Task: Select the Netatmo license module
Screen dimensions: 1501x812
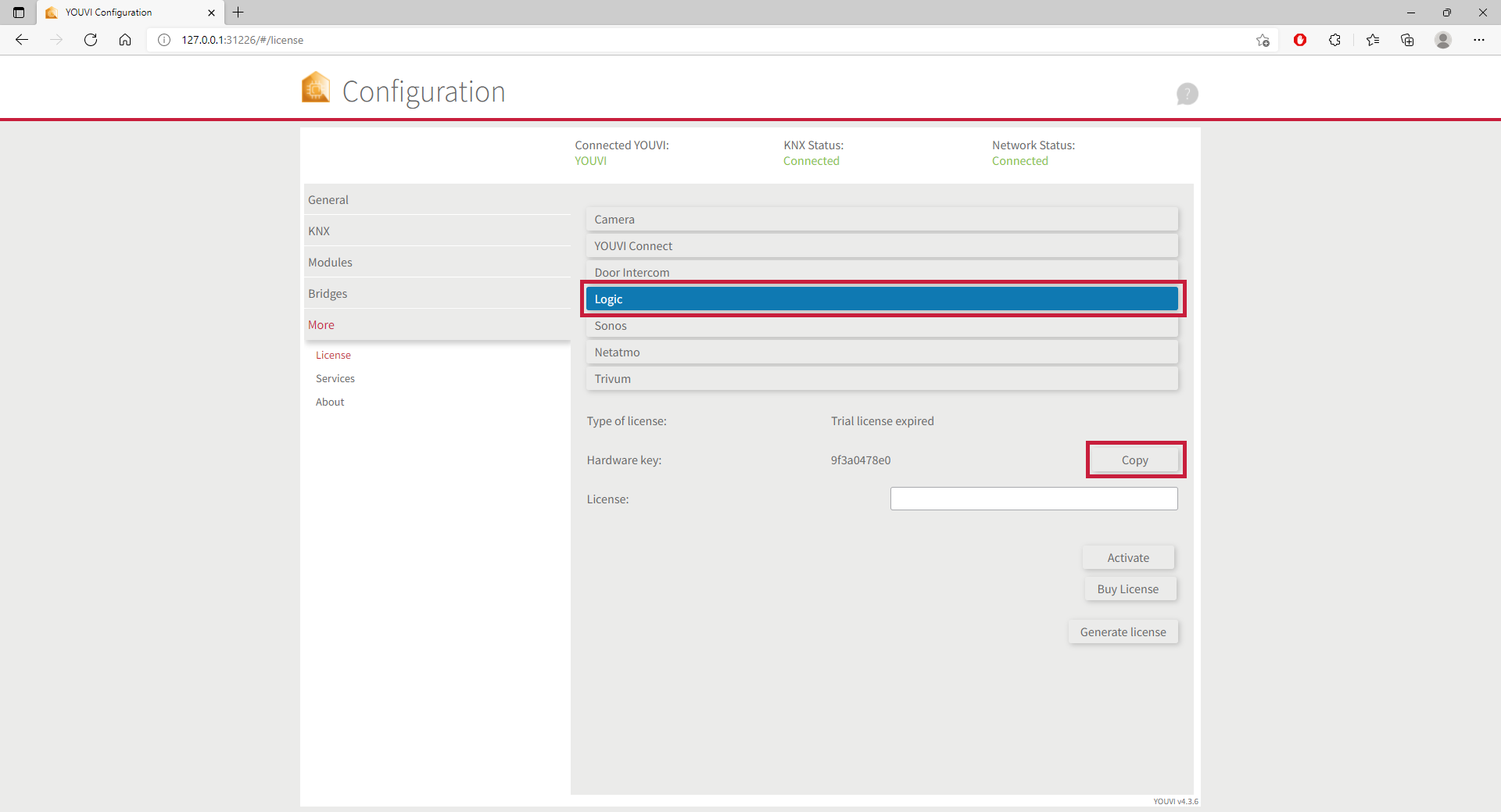Action: 882,352
